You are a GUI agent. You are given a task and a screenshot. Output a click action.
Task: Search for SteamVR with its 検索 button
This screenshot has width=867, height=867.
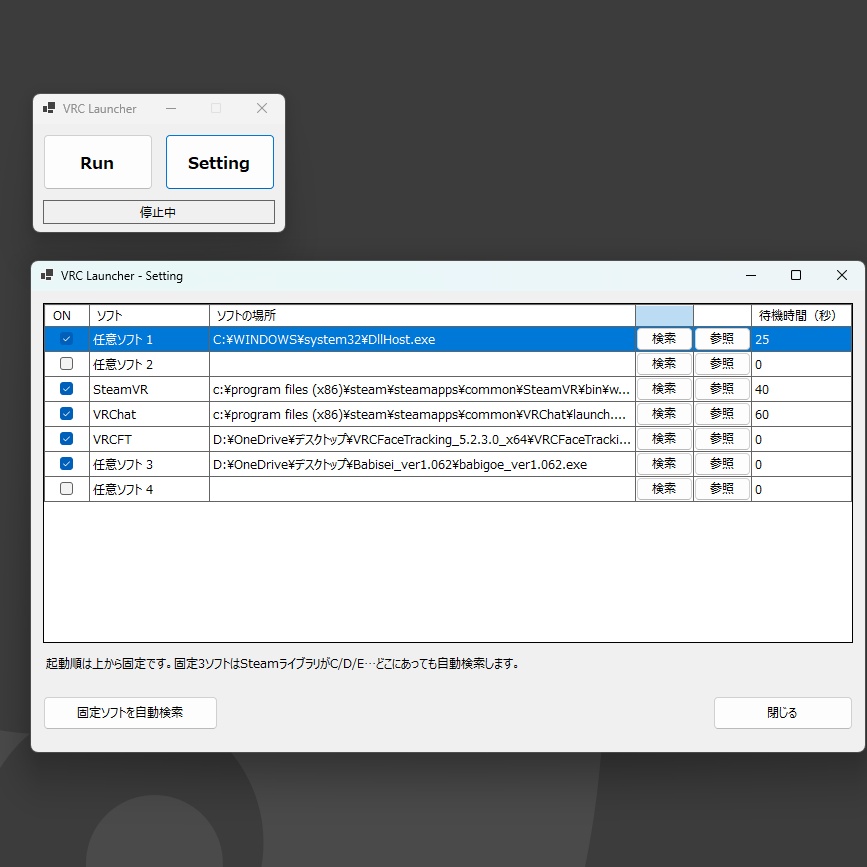[664, 389]
